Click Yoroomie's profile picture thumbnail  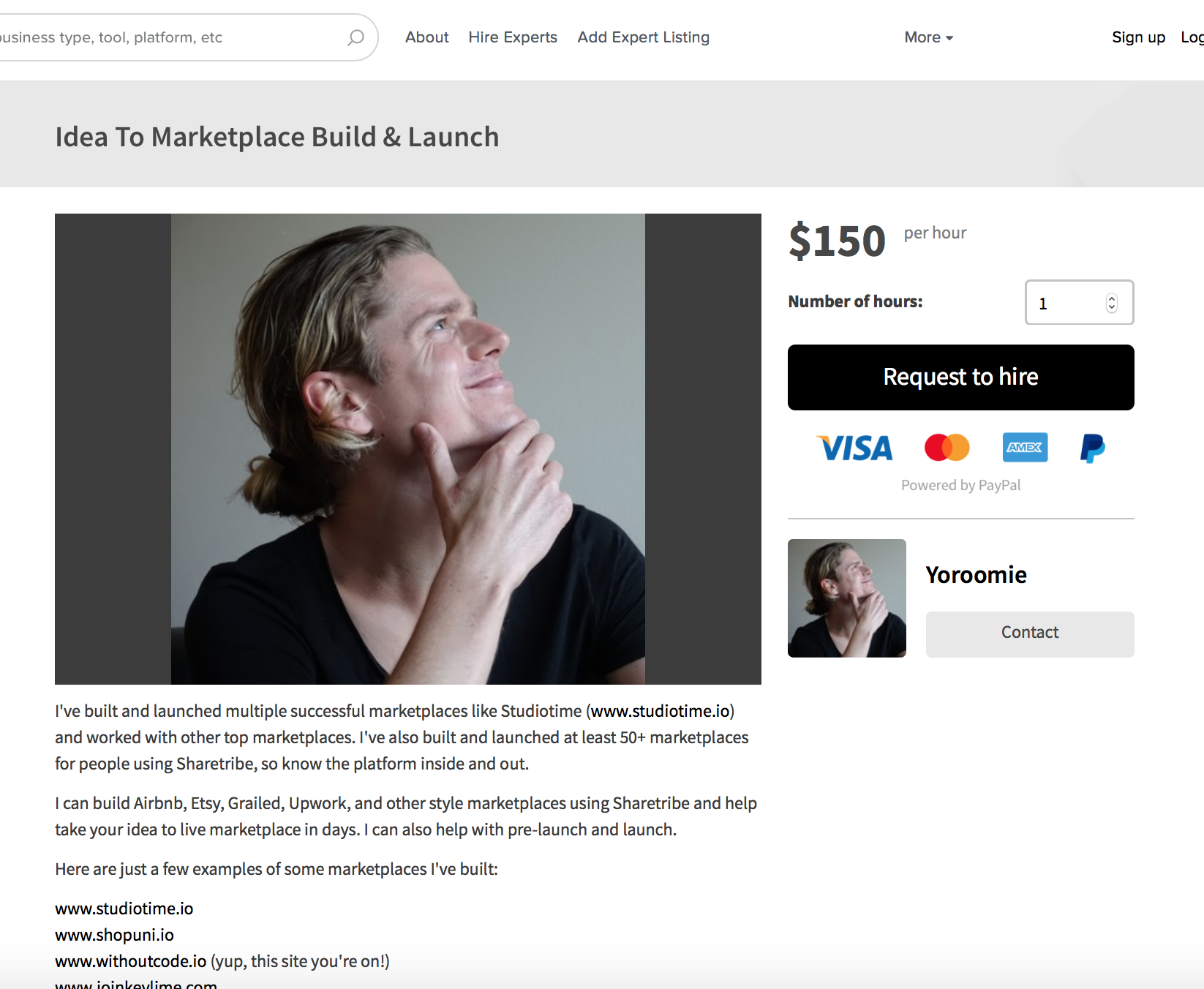coord(846,598)
